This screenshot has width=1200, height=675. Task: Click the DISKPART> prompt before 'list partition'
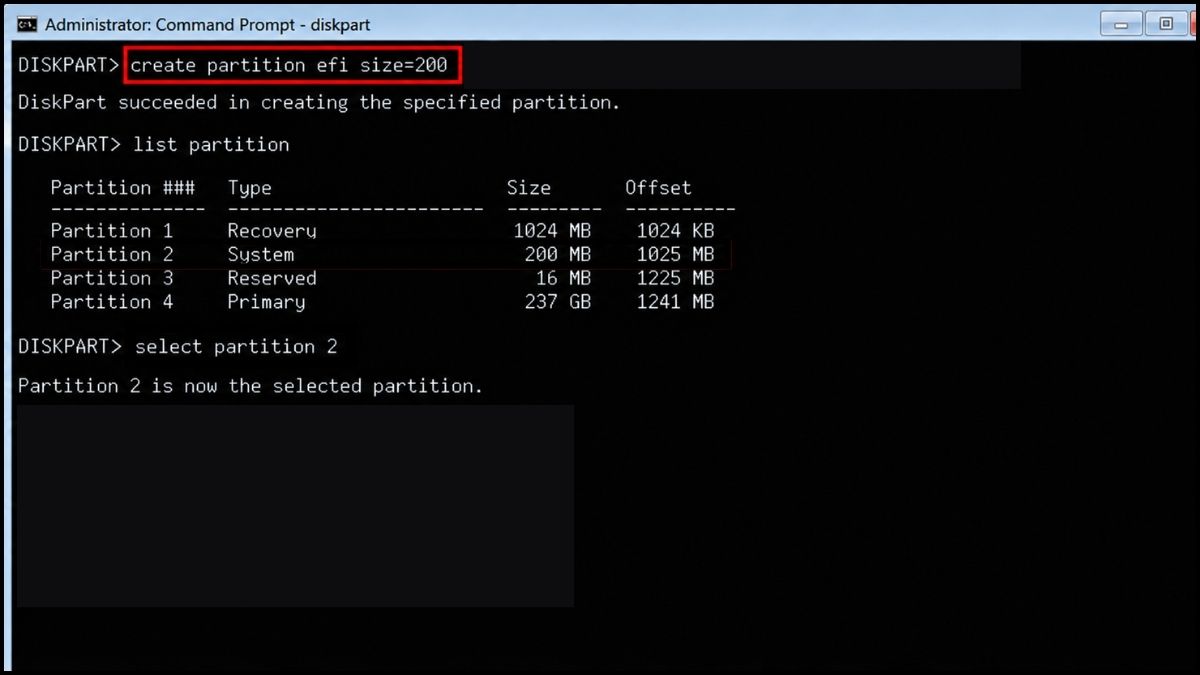point(69,145)
